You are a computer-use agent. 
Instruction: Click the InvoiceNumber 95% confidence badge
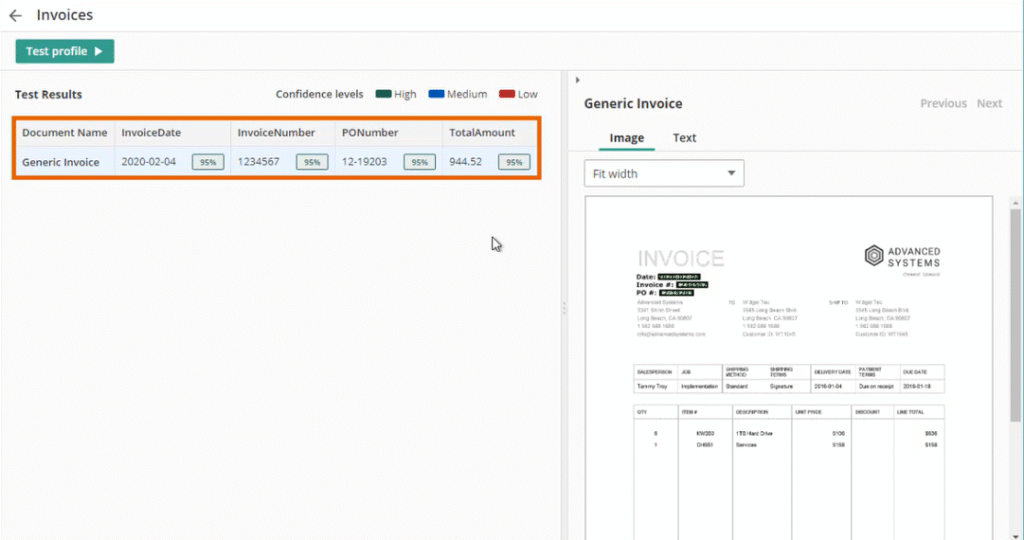[x=312, y=162]
